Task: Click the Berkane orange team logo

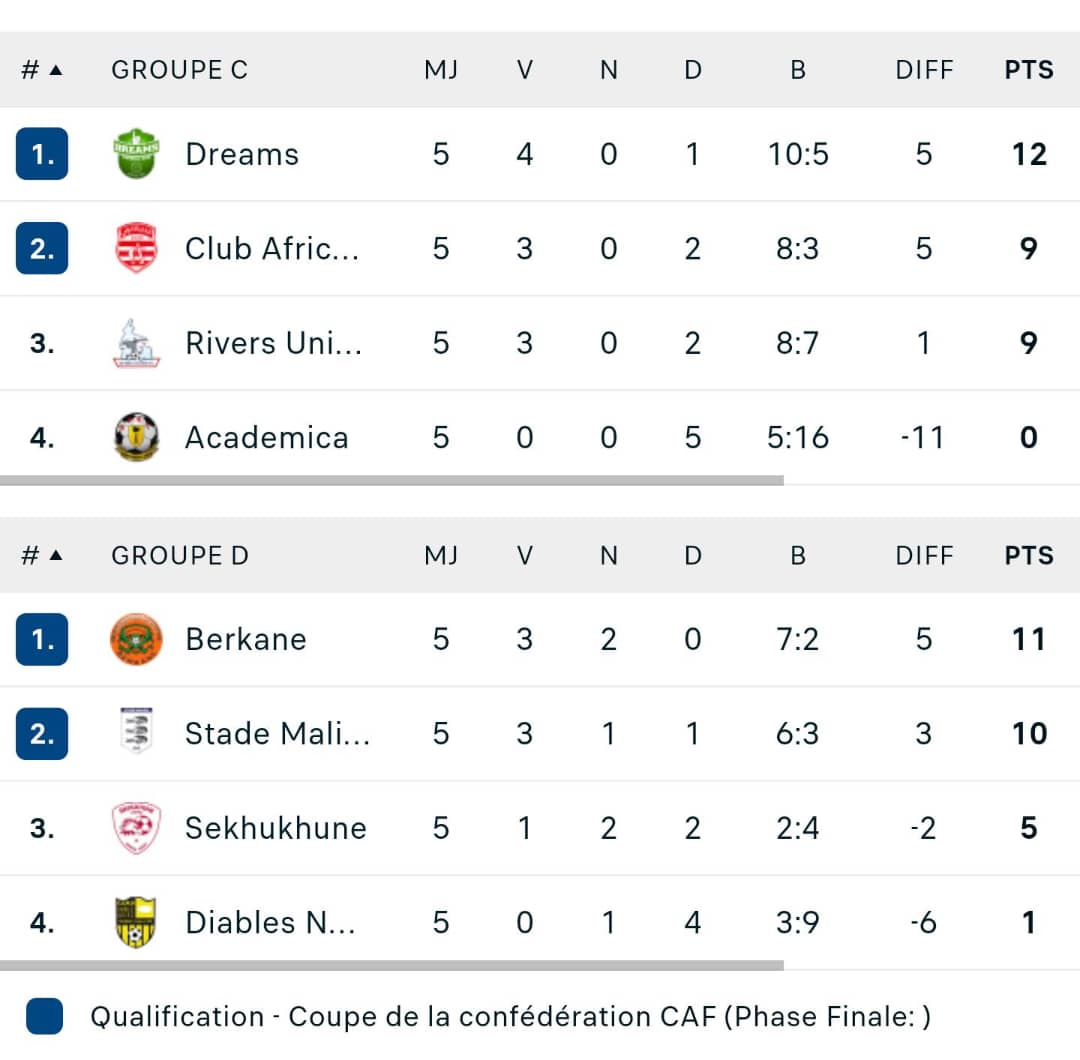Action: [x=136, y=639]
